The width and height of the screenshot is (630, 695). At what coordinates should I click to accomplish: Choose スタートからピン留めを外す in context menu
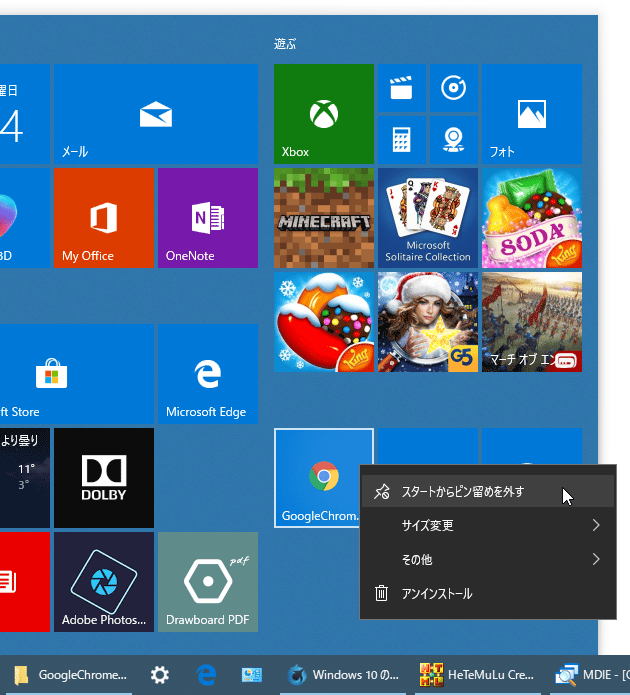488,492
